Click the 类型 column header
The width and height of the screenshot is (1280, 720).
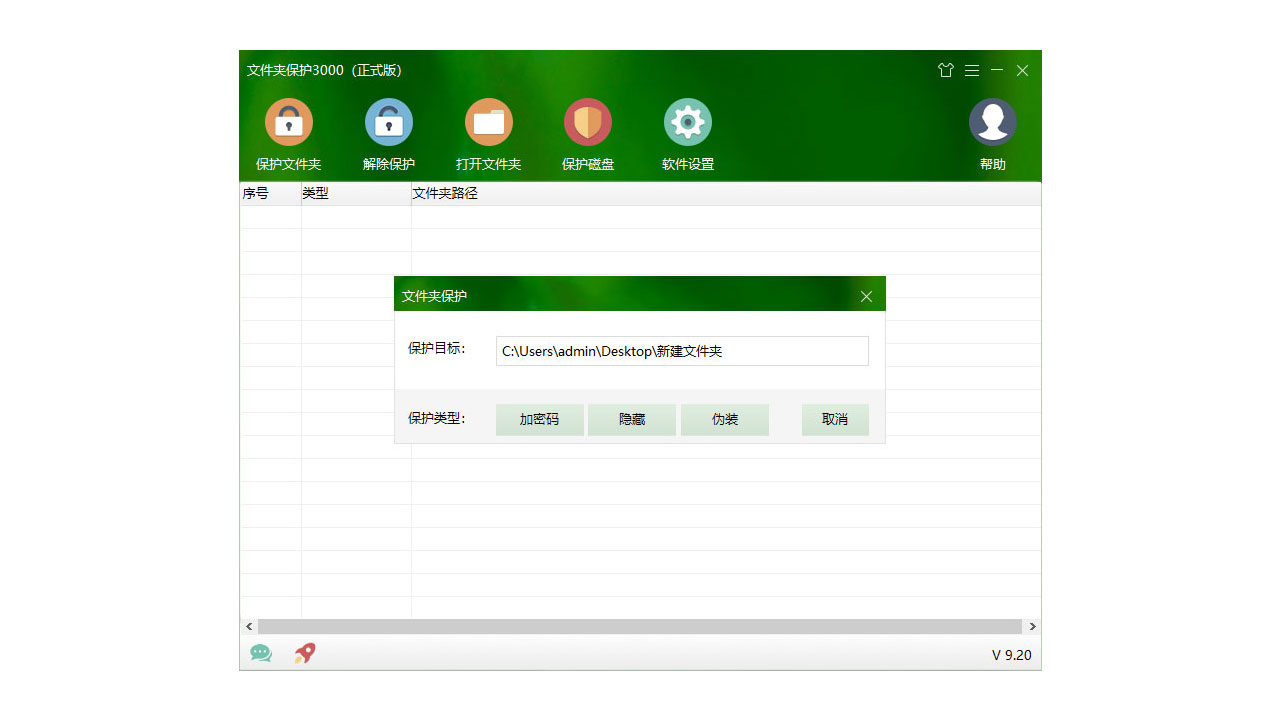(356, 194)
